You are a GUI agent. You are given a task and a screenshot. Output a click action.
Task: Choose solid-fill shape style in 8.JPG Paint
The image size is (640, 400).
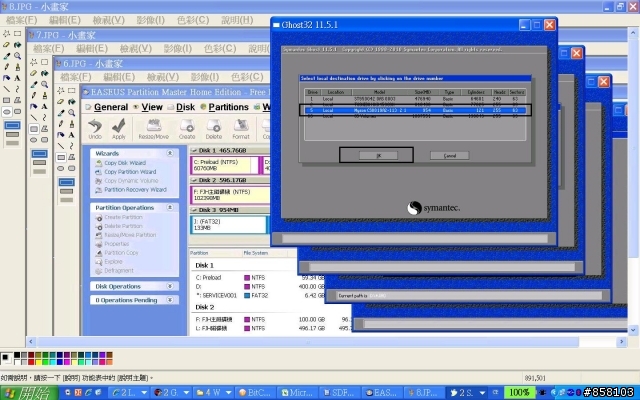12,143
